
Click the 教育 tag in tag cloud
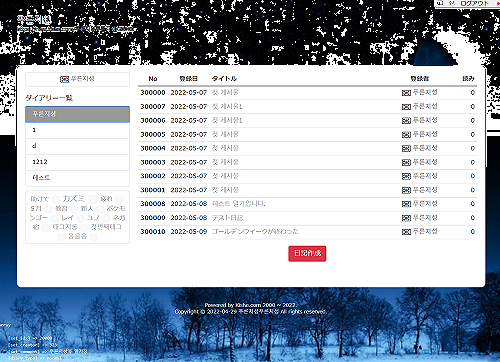click(x=61, y=209)
